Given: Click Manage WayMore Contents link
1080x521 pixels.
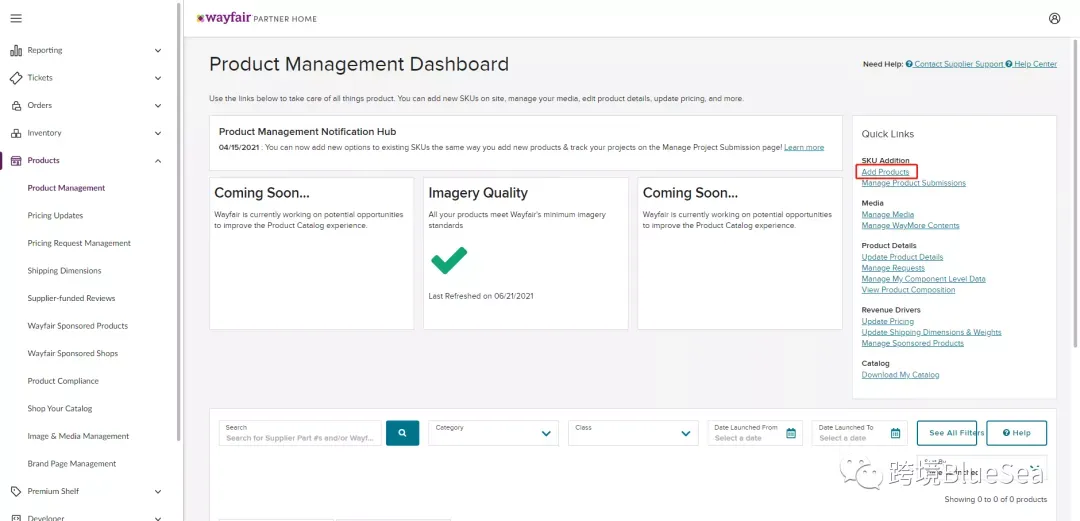Looking at the screenshot, I should pos(910,226).
